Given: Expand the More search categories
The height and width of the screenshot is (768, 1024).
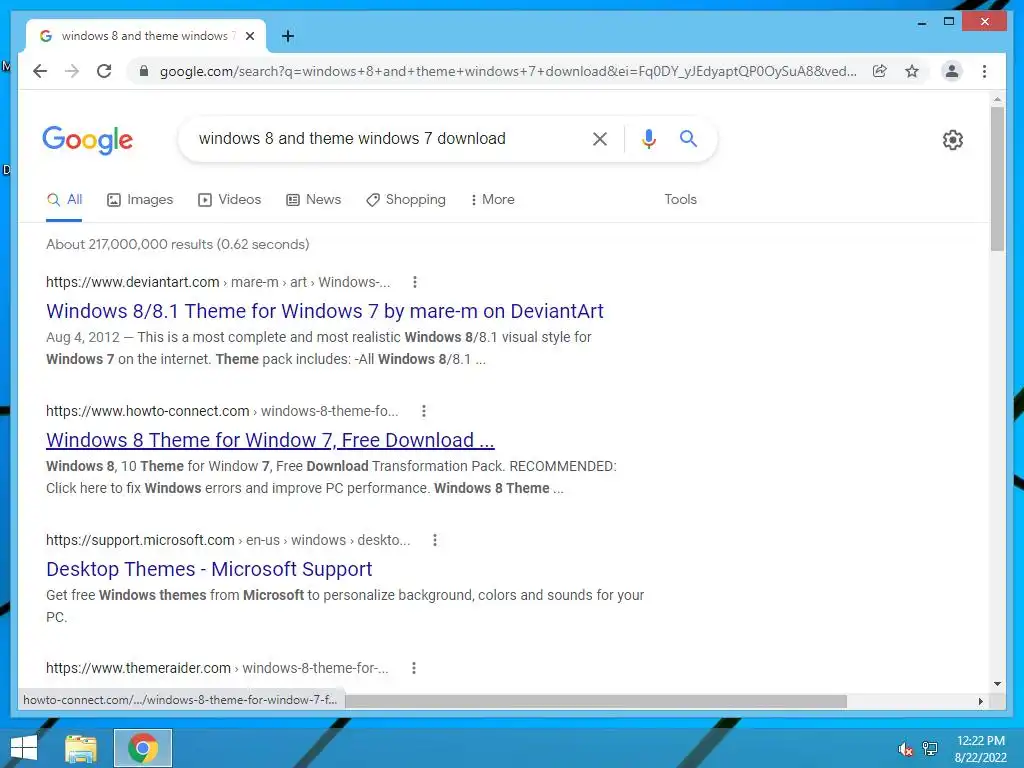Looking at the screenshot, I should 492,200.
